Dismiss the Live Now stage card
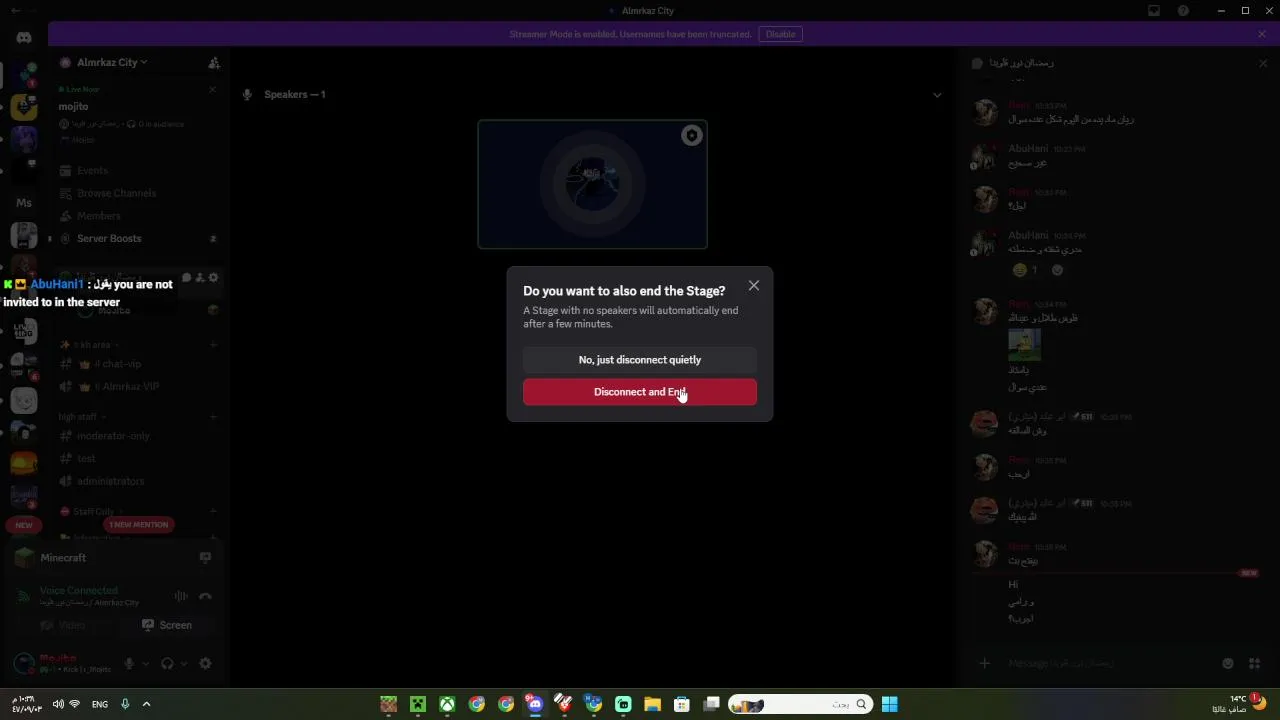This screenshot has width=1280, height=720. coord(212,89)
